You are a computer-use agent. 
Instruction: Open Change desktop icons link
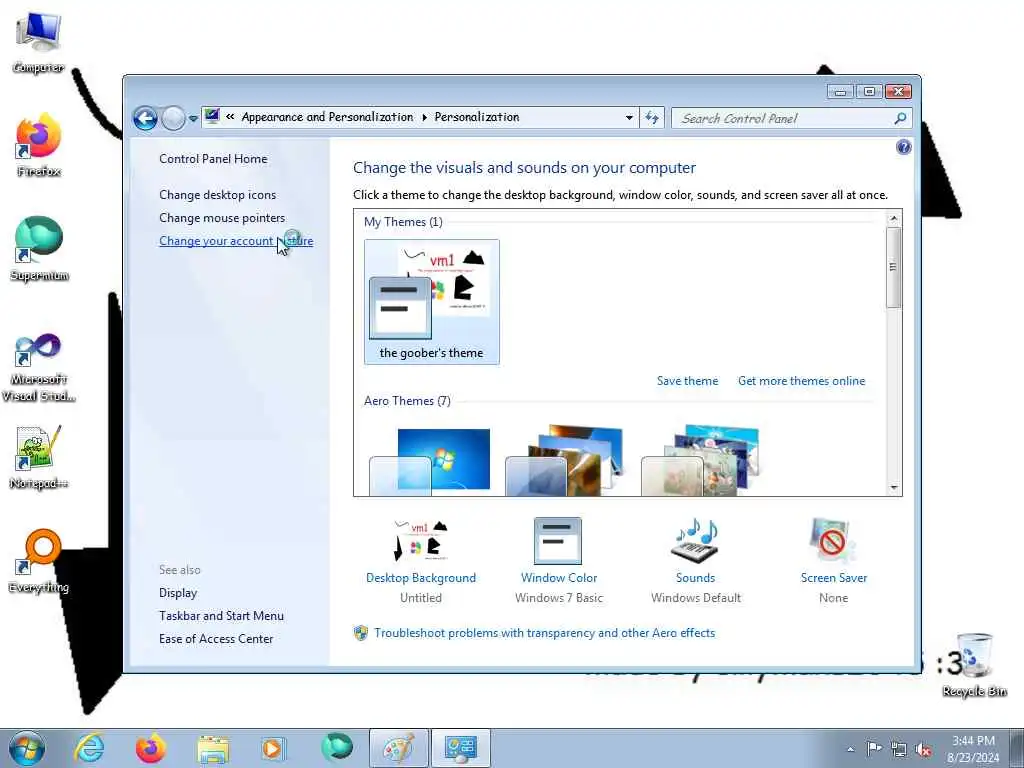(x=217, y=195)
